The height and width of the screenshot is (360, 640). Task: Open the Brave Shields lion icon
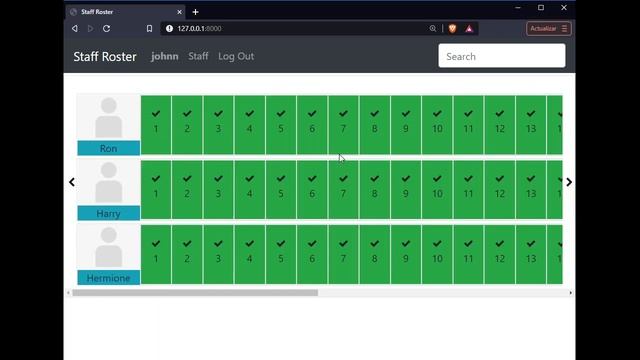click(452, 29)
